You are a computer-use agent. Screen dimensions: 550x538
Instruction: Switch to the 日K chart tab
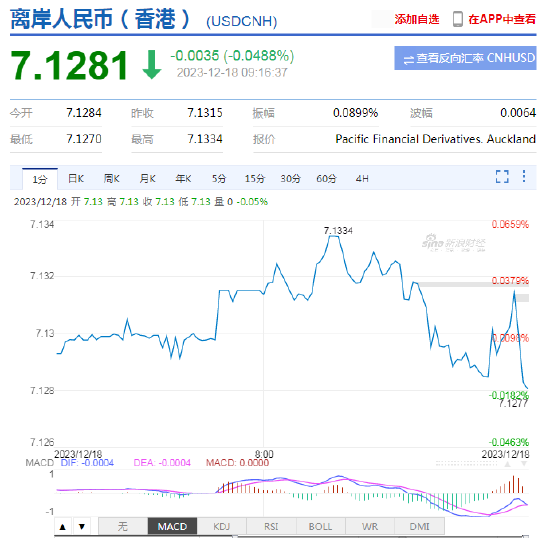click(76, 179)
